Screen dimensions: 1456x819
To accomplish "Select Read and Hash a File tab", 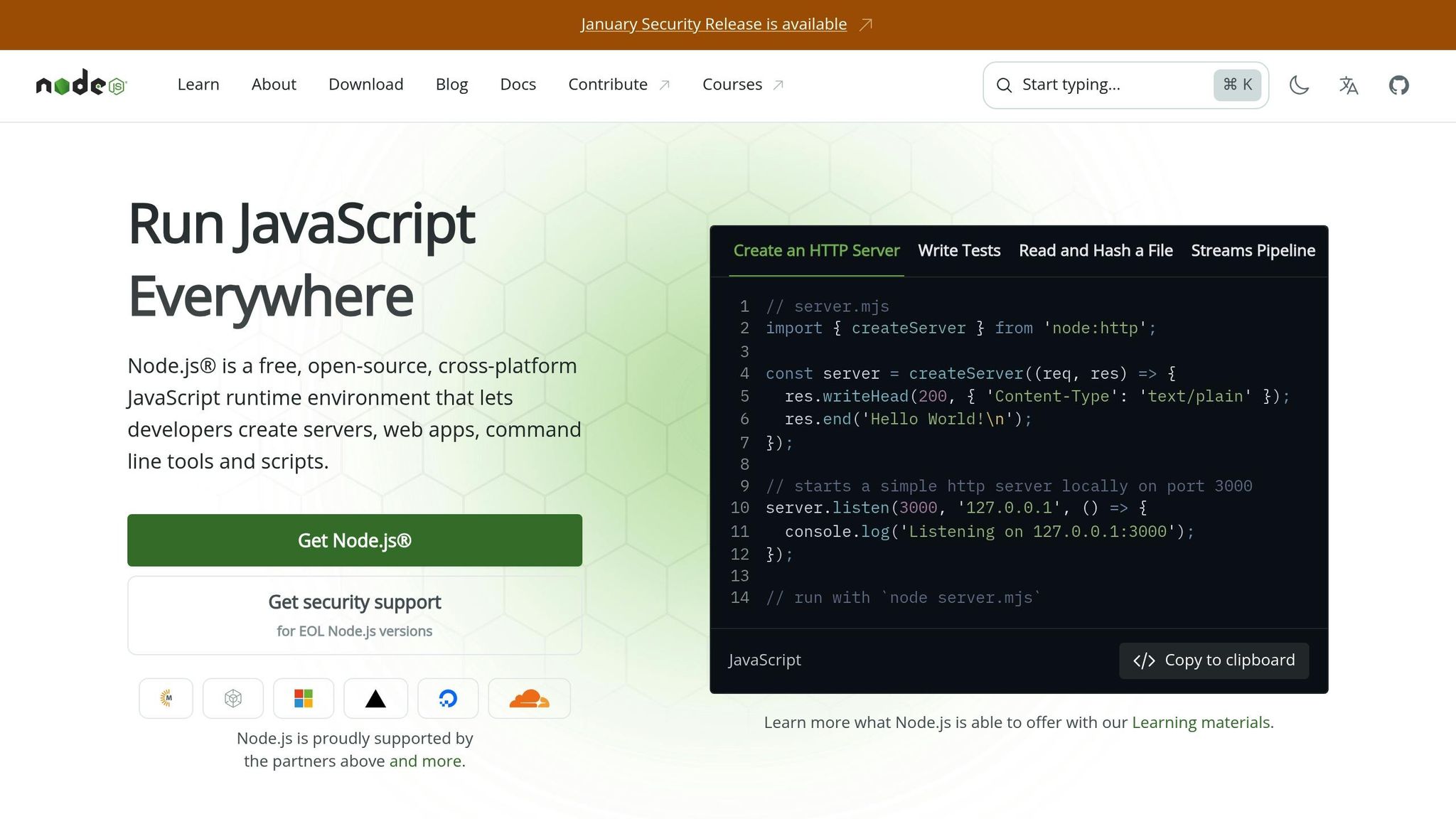I will (1096, 250).
